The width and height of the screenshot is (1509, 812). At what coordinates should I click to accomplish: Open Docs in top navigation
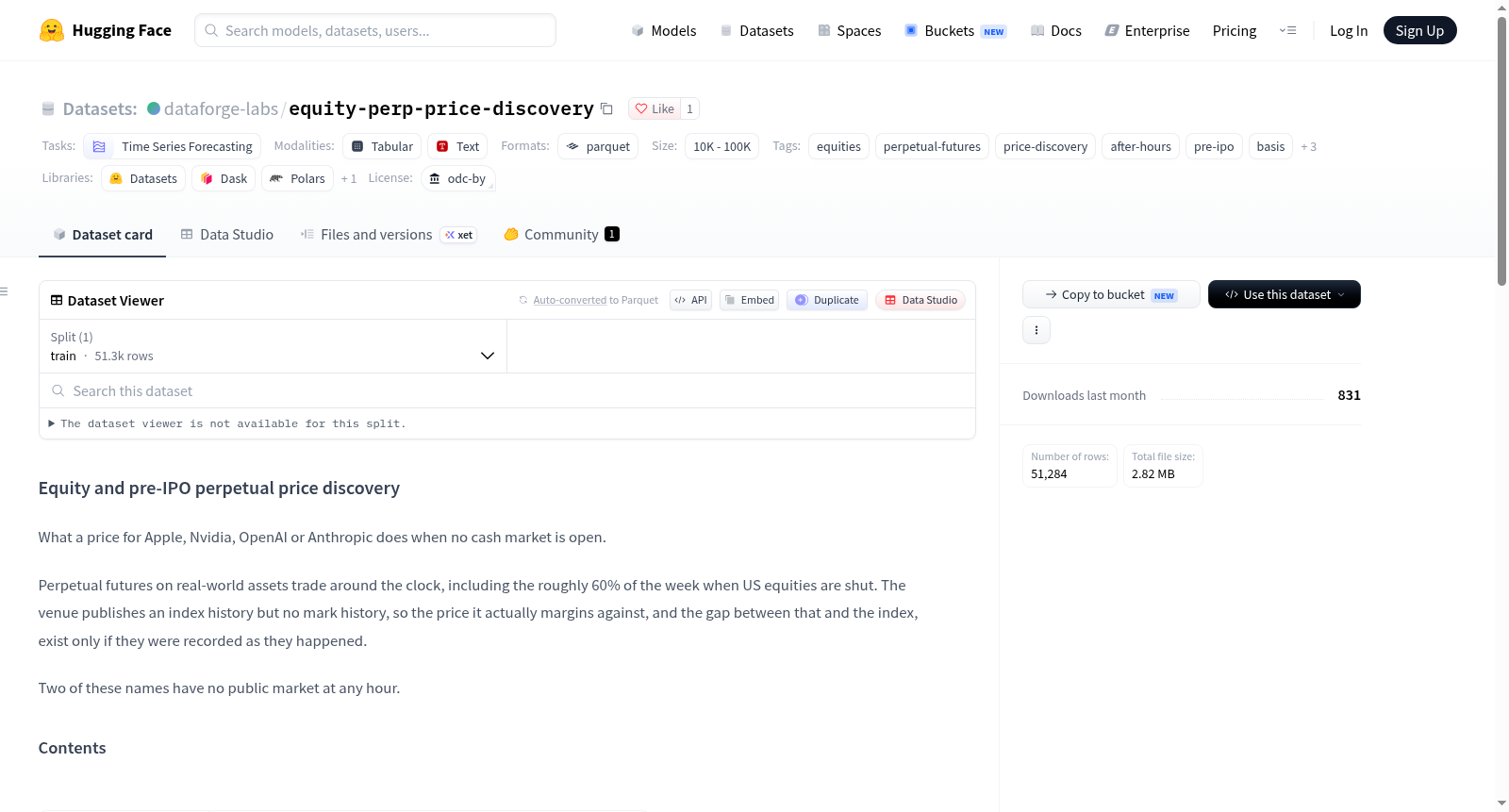click(x=1056, y=30)
